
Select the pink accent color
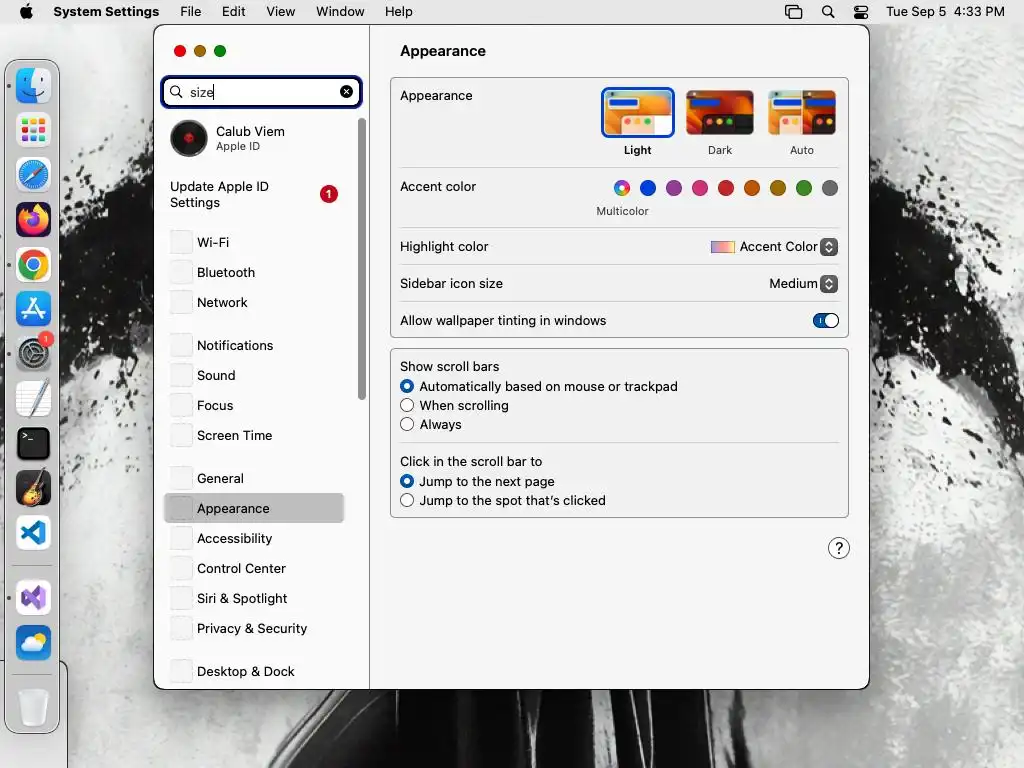tap(699, 188)
